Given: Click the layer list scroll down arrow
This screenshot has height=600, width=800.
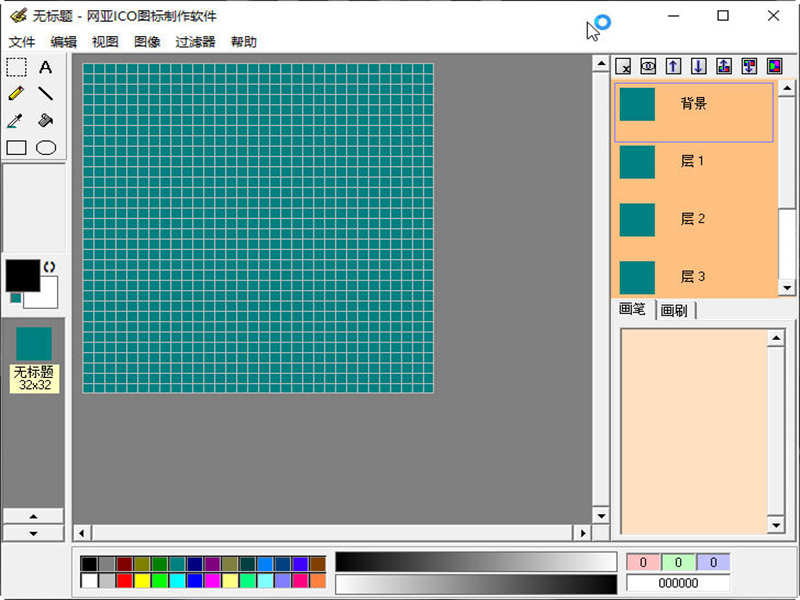Looking at the screenshot, I should coord(787,288).
